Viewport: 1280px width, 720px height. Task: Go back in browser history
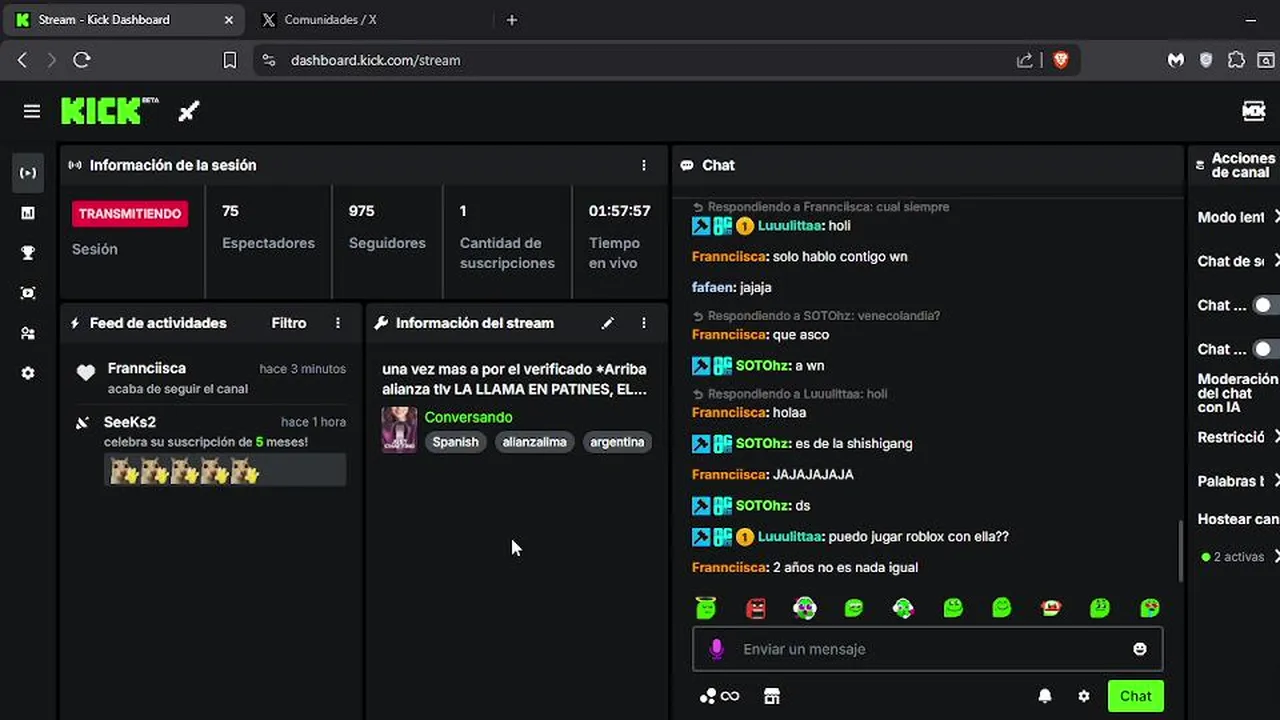[22, 60]
